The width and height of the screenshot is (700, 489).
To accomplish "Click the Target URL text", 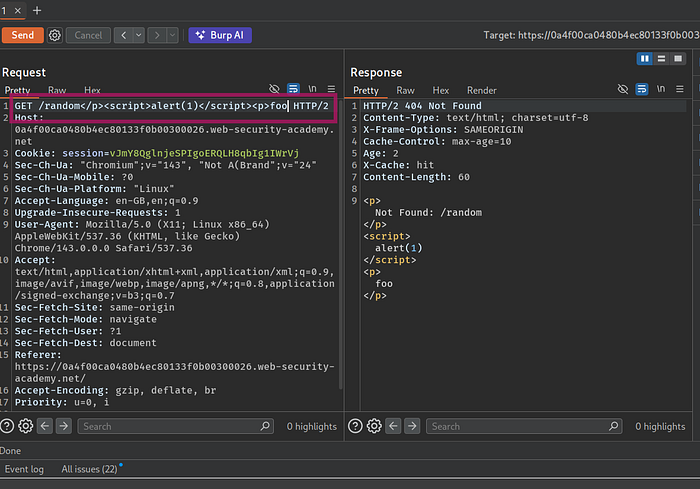I will tap(592, 35).
